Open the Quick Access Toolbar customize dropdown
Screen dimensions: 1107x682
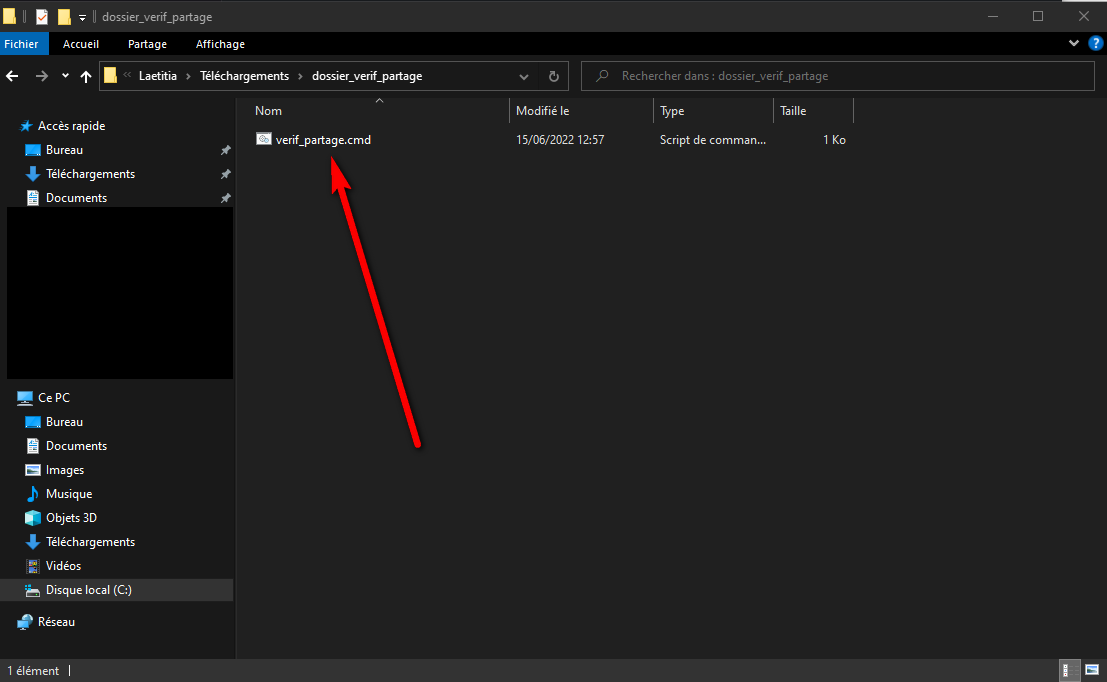(x=83, y=17)
